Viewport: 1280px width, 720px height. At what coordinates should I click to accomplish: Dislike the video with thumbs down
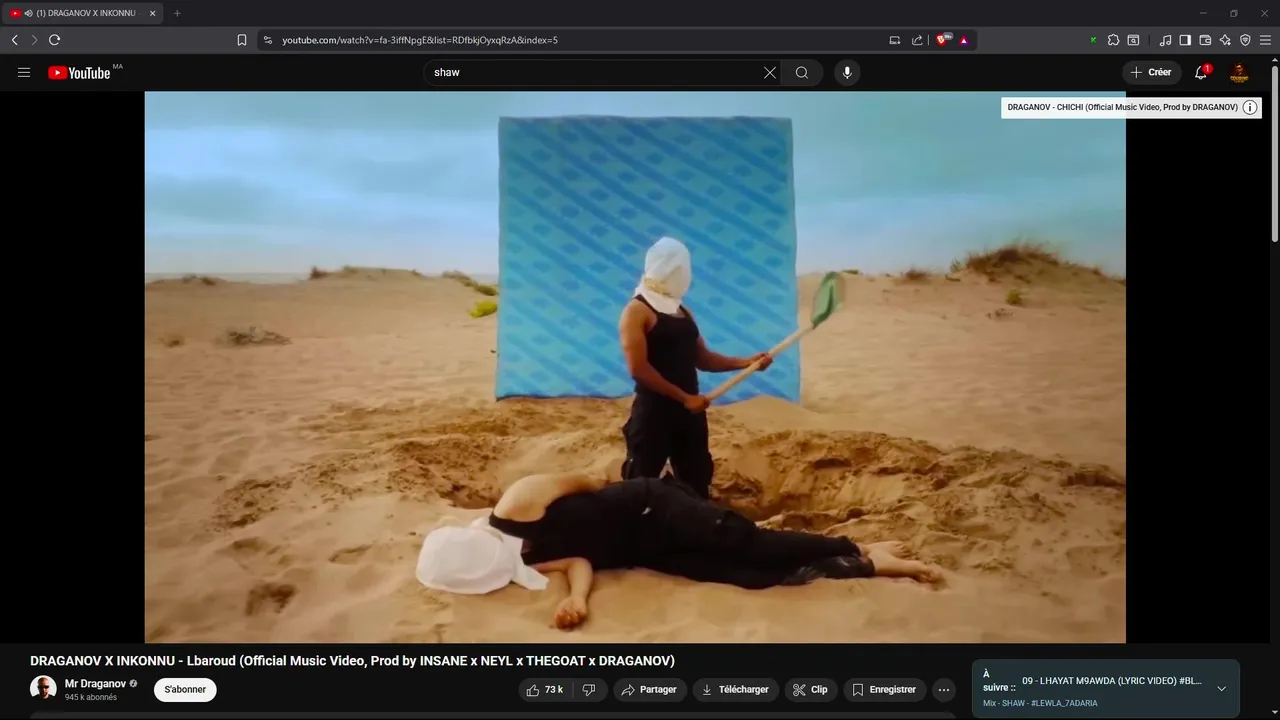(x=589, y=690)
